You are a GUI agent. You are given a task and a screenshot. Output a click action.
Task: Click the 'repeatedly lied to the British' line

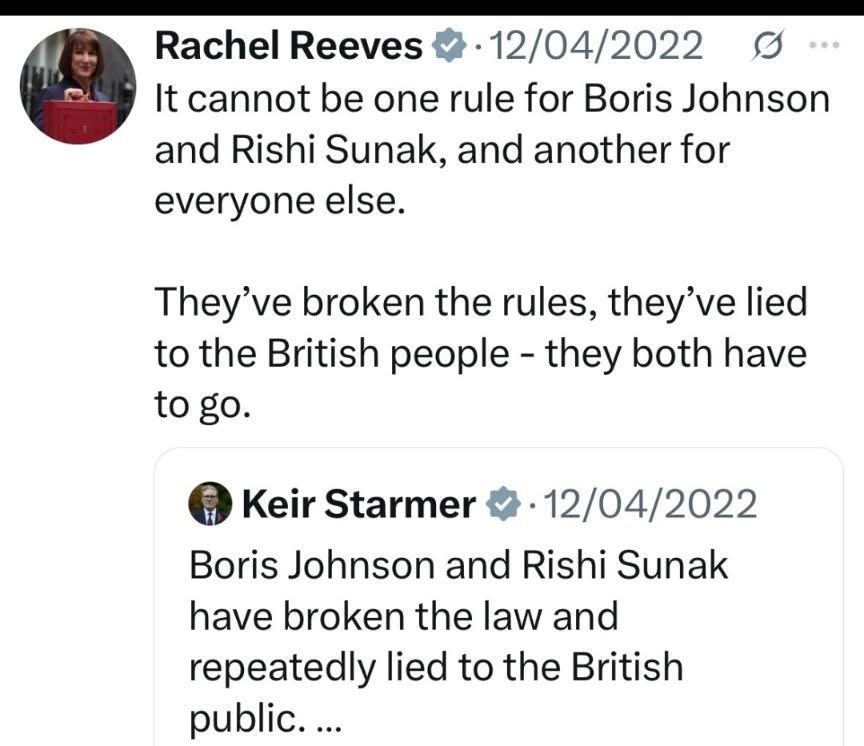coord(436,667)
